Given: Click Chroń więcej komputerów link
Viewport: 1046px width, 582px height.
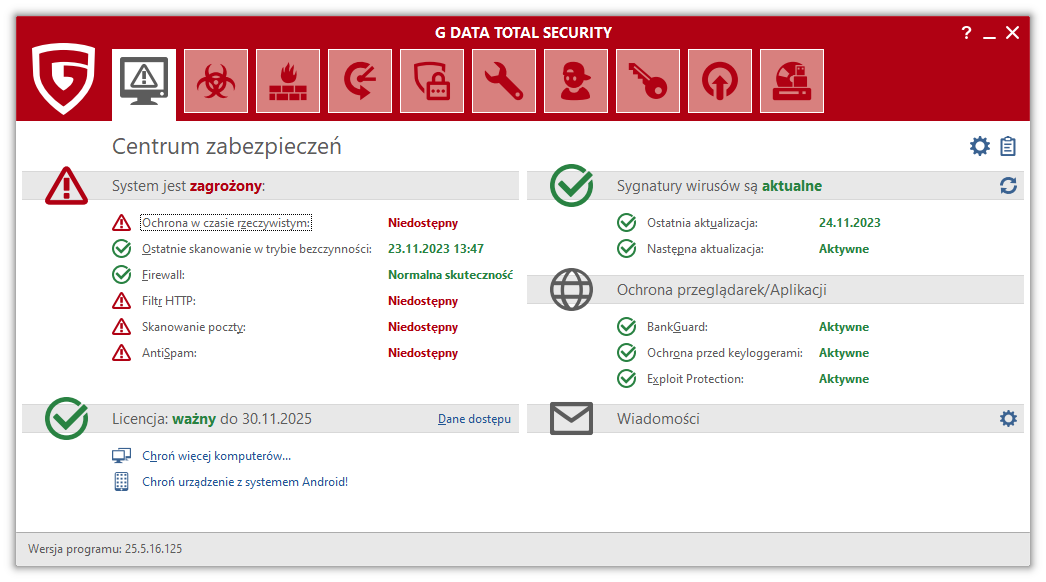Looking at the screenshot, I should [216, 456].
